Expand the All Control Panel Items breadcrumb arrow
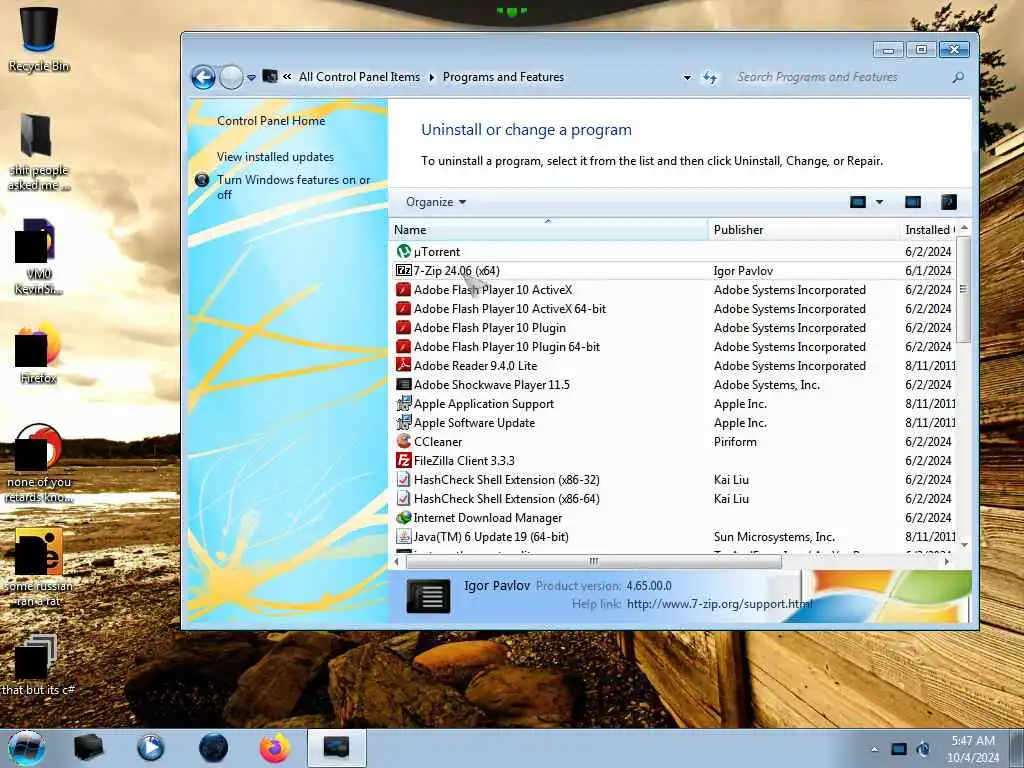Viewport: 1024px width, 768px height. 432,77
